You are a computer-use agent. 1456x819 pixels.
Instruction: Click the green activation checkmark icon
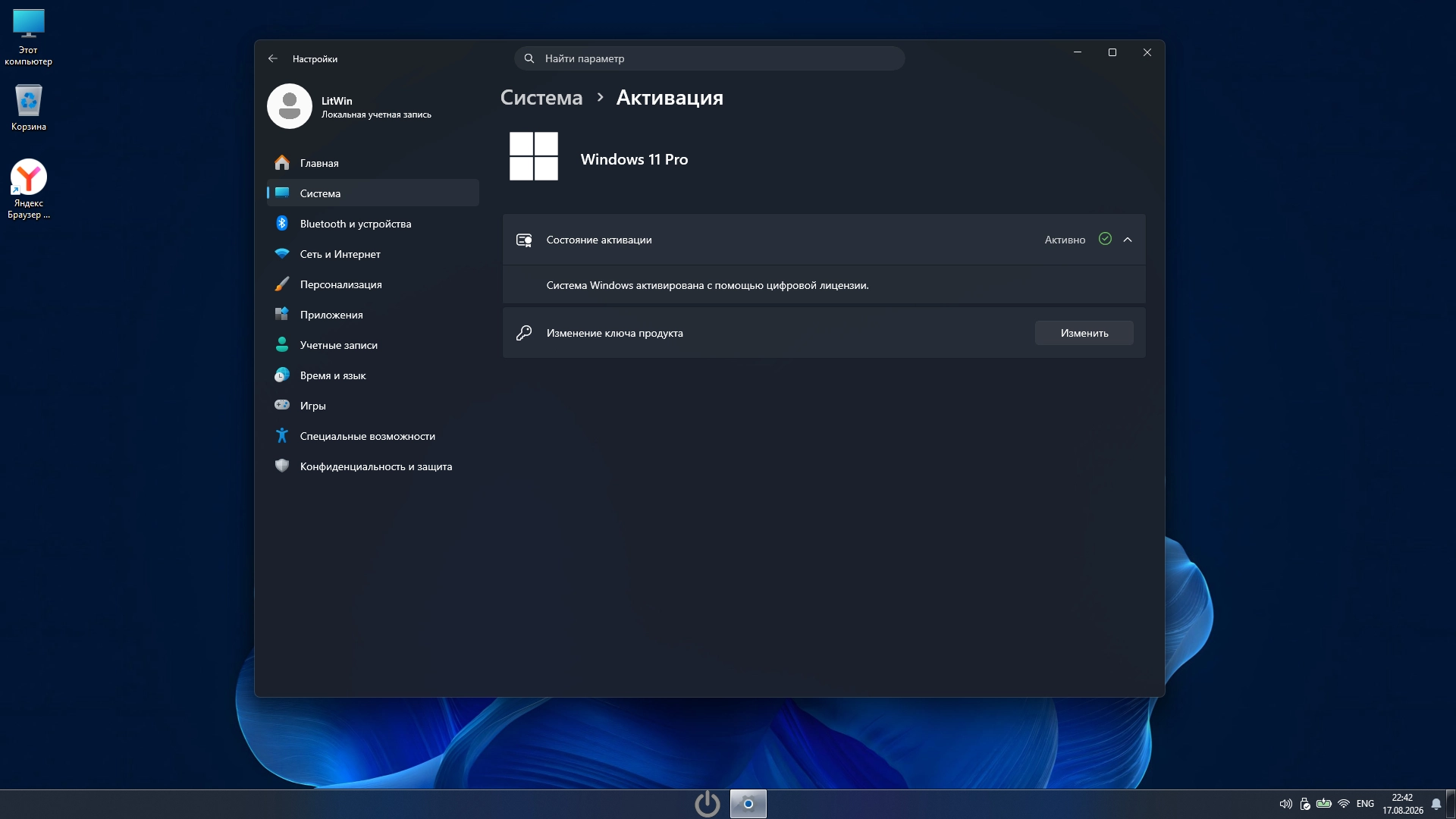[x=1105, y=239]
